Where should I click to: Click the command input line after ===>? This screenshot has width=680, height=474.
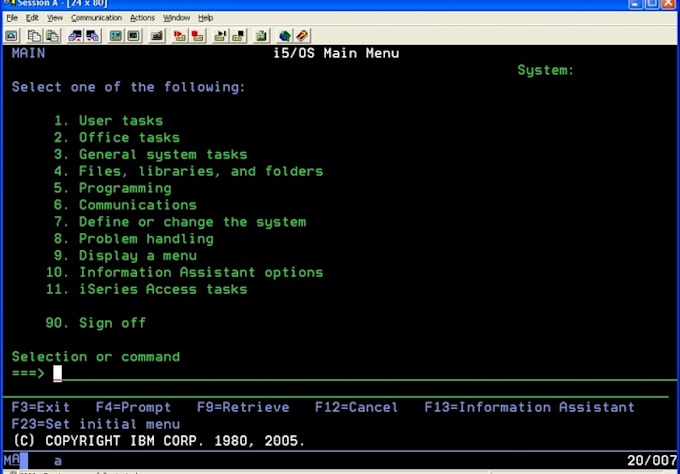click(x=364, y=373)
